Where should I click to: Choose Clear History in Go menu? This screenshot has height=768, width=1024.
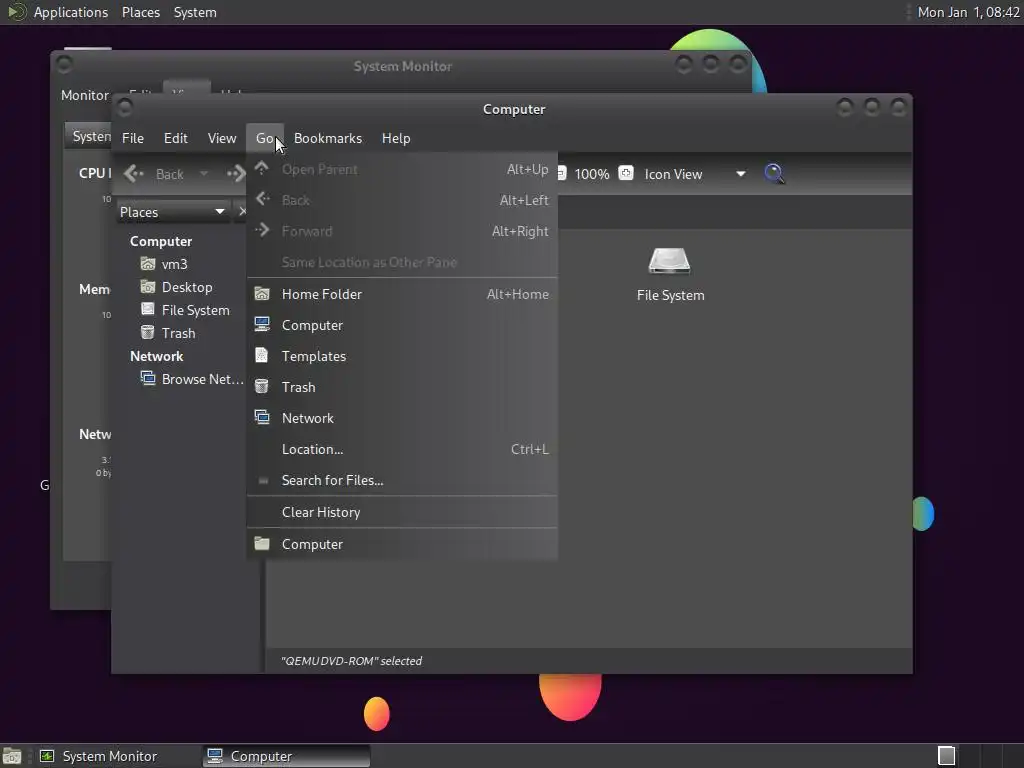coord(402,512)
